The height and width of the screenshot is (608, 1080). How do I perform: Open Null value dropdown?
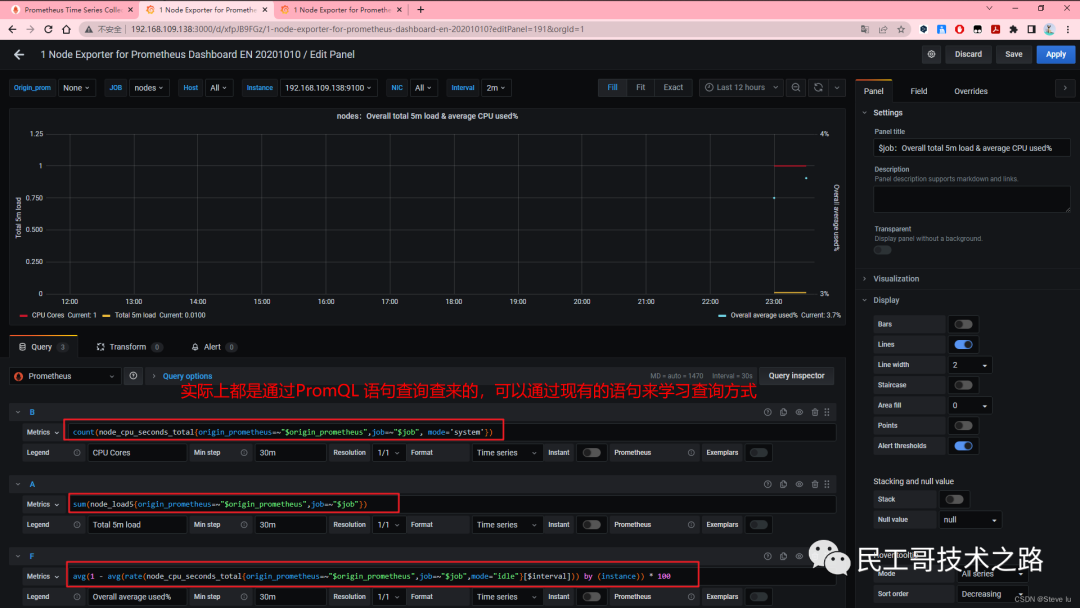click(x=970, y=520)
